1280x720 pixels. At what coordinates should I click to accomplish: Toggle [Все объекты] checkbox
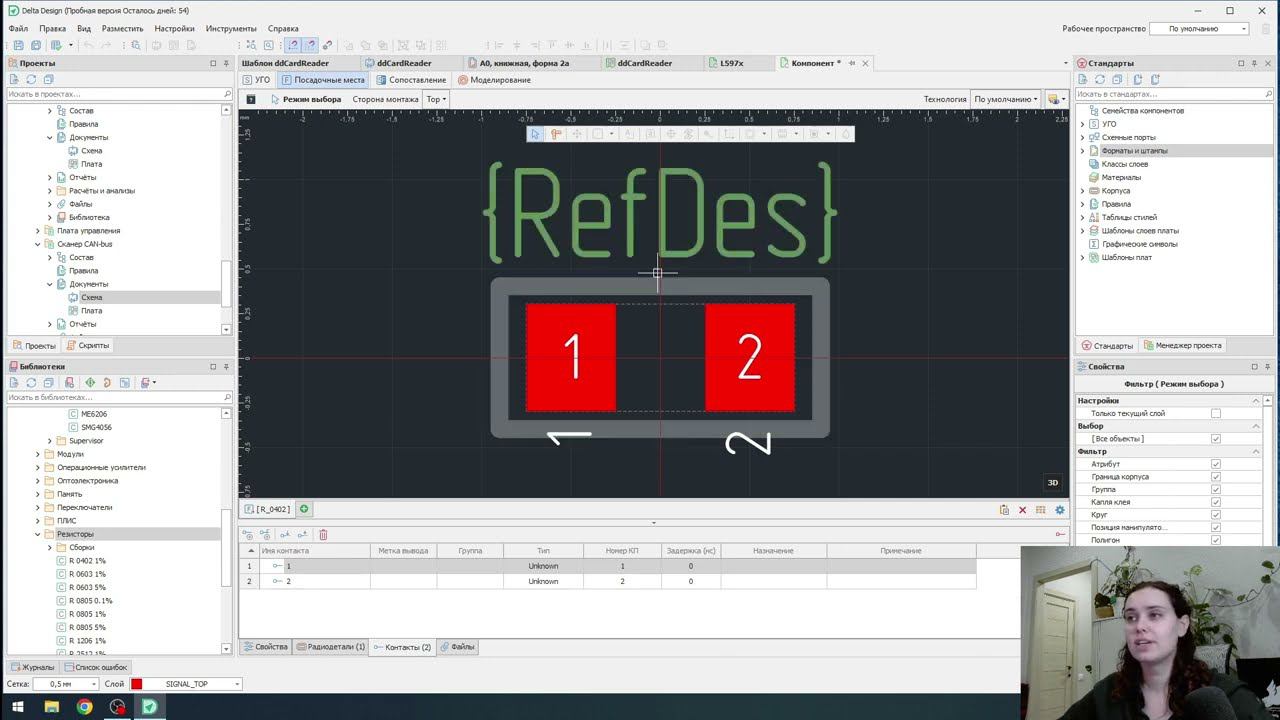(1216, 439)
